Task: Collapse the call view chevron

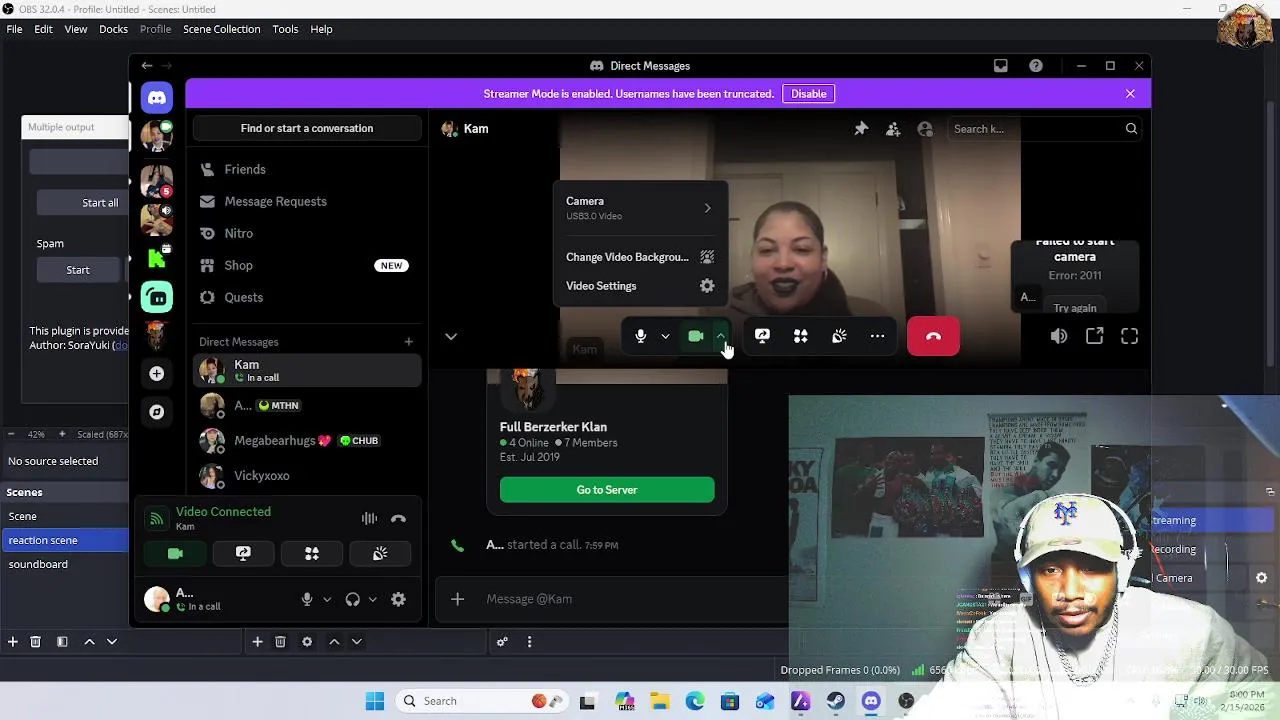Action: (451, 337)
